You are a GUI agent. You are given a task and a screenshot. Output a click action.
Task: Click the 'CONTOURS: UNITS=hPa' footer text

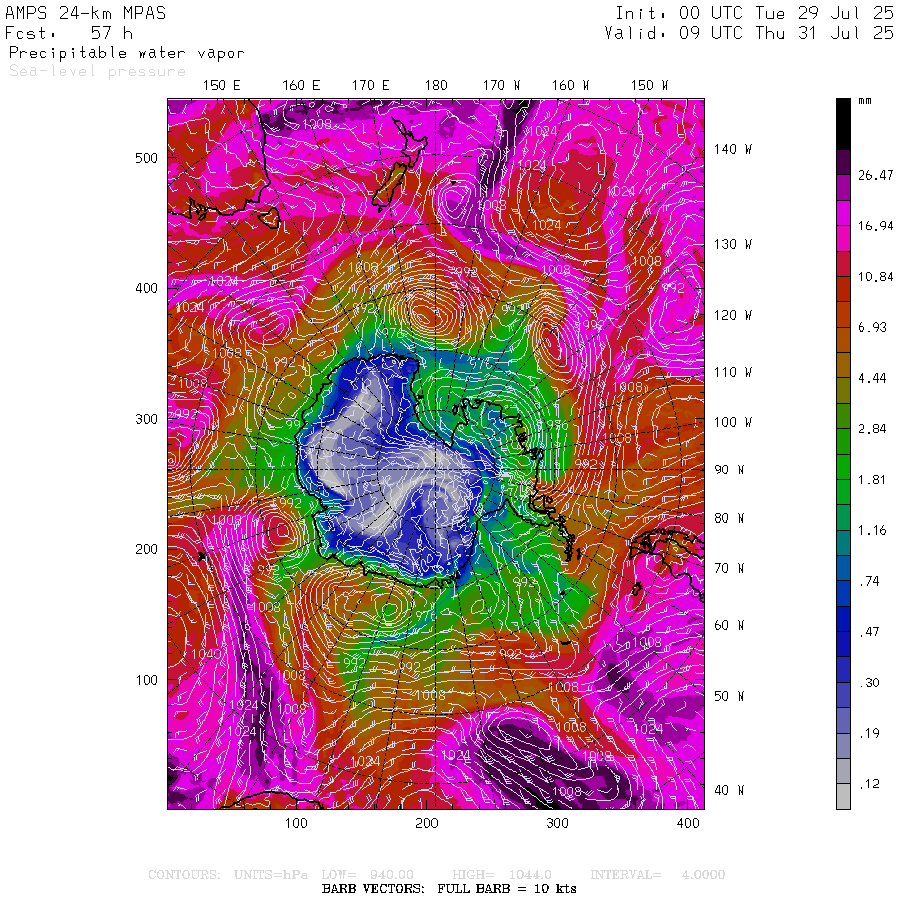[x=228, y=875]
